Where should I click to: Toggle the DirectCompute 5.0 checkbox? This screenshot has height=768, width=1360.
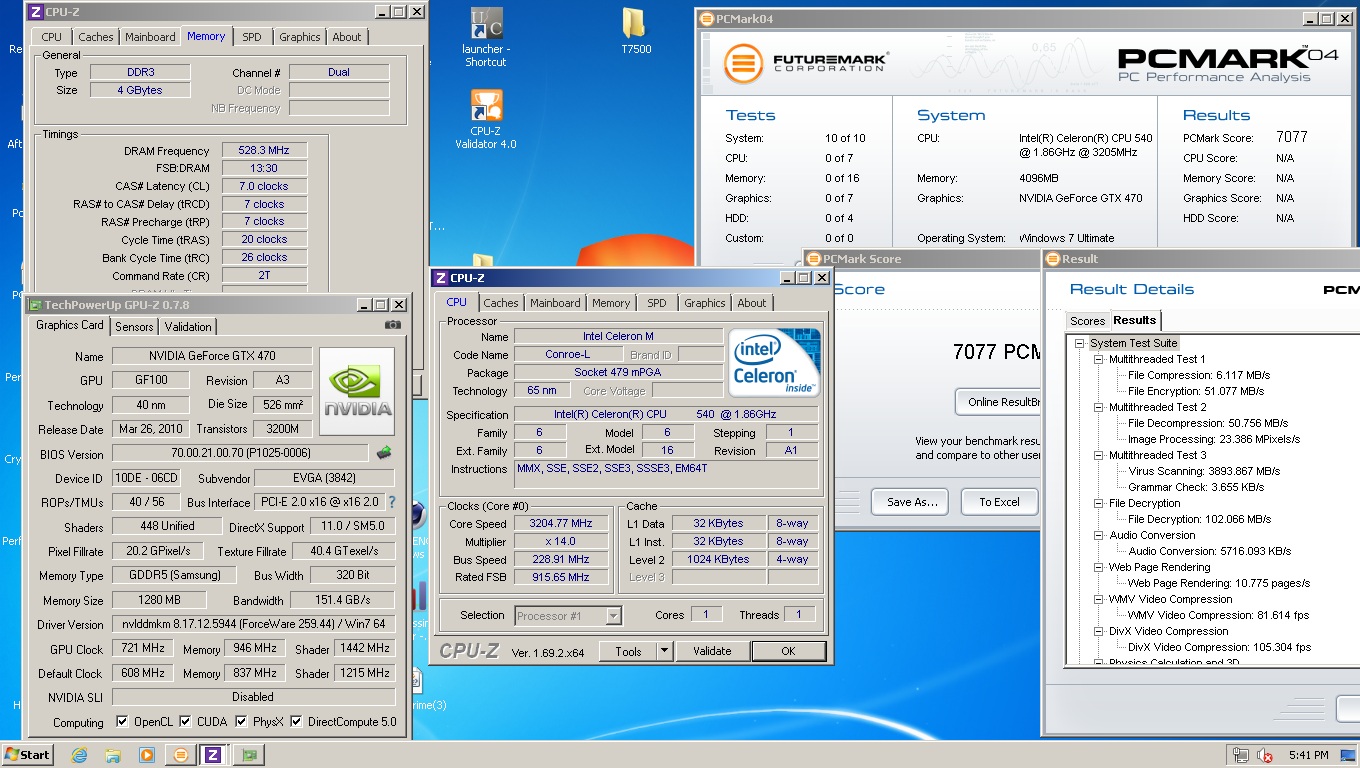[296, 721]
